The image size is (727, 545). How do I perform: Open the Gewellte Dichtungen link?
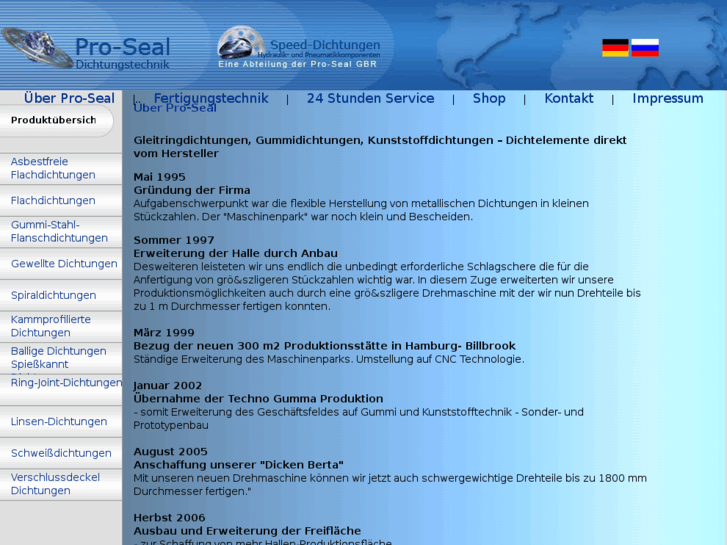(64, 263)
